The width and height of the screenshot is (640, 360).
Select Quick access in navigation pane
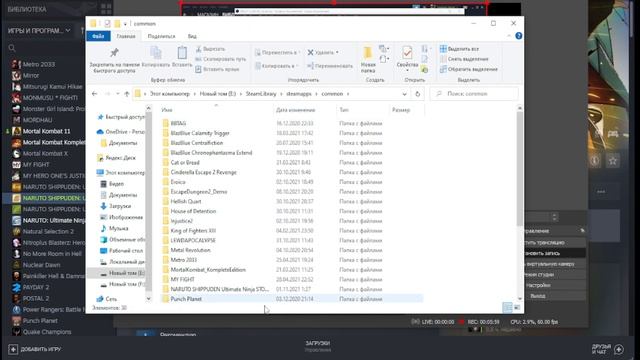click(121, 117)
